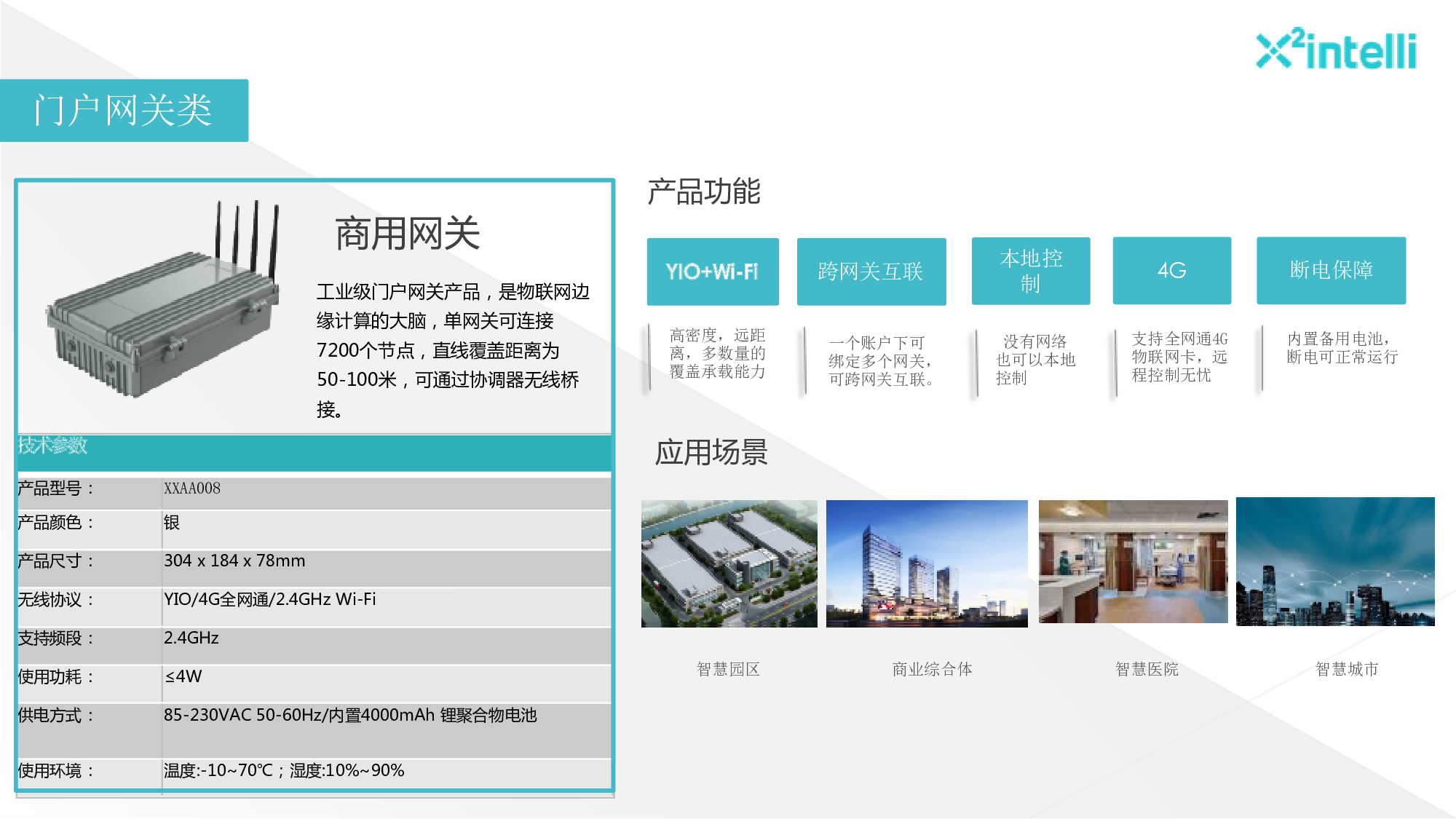Viewport: 1456px width, 819px height.
Task: Select text 高密度，远距离，多数量的覆盖承载能力
Action: 718,353
